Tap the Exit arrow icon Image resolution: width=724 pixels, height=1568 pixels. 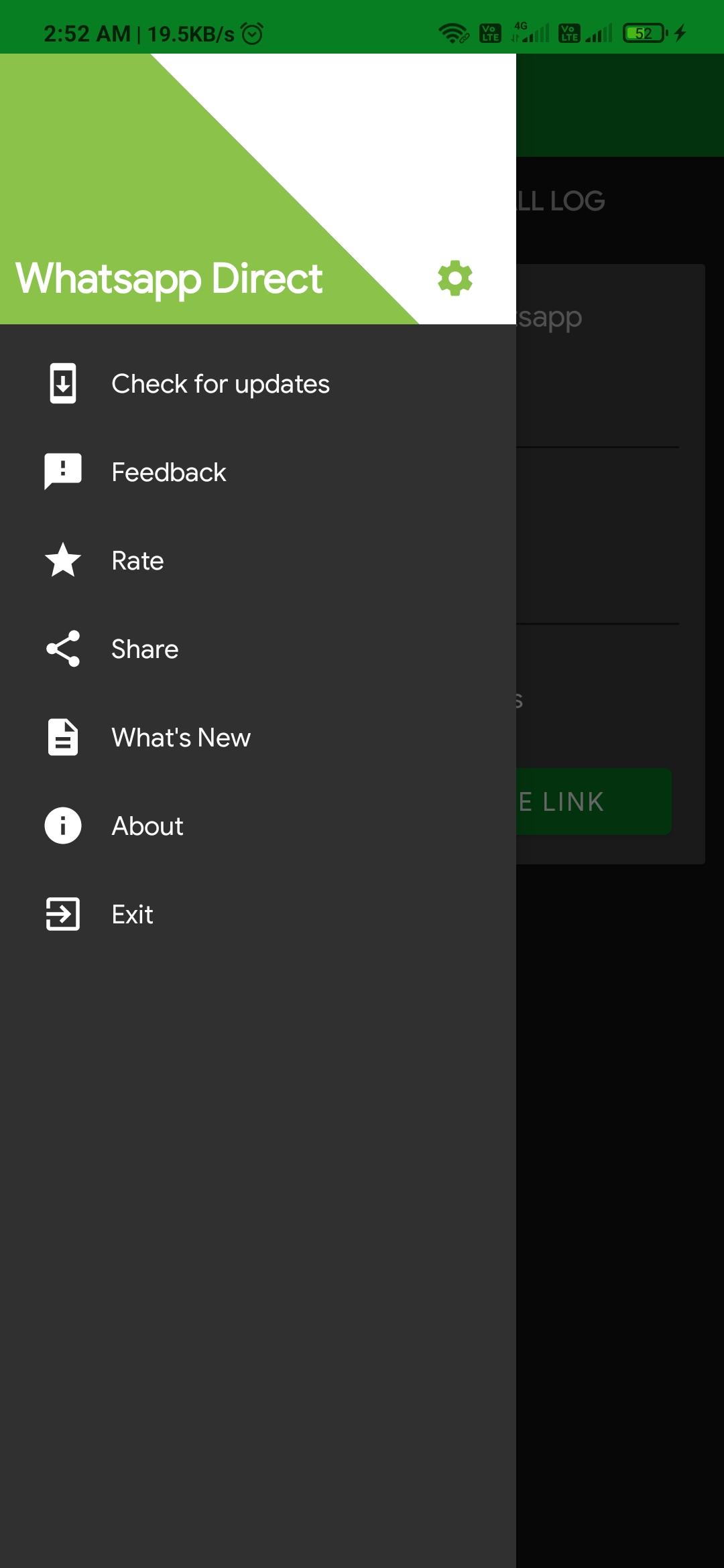(x=63, y=914)
